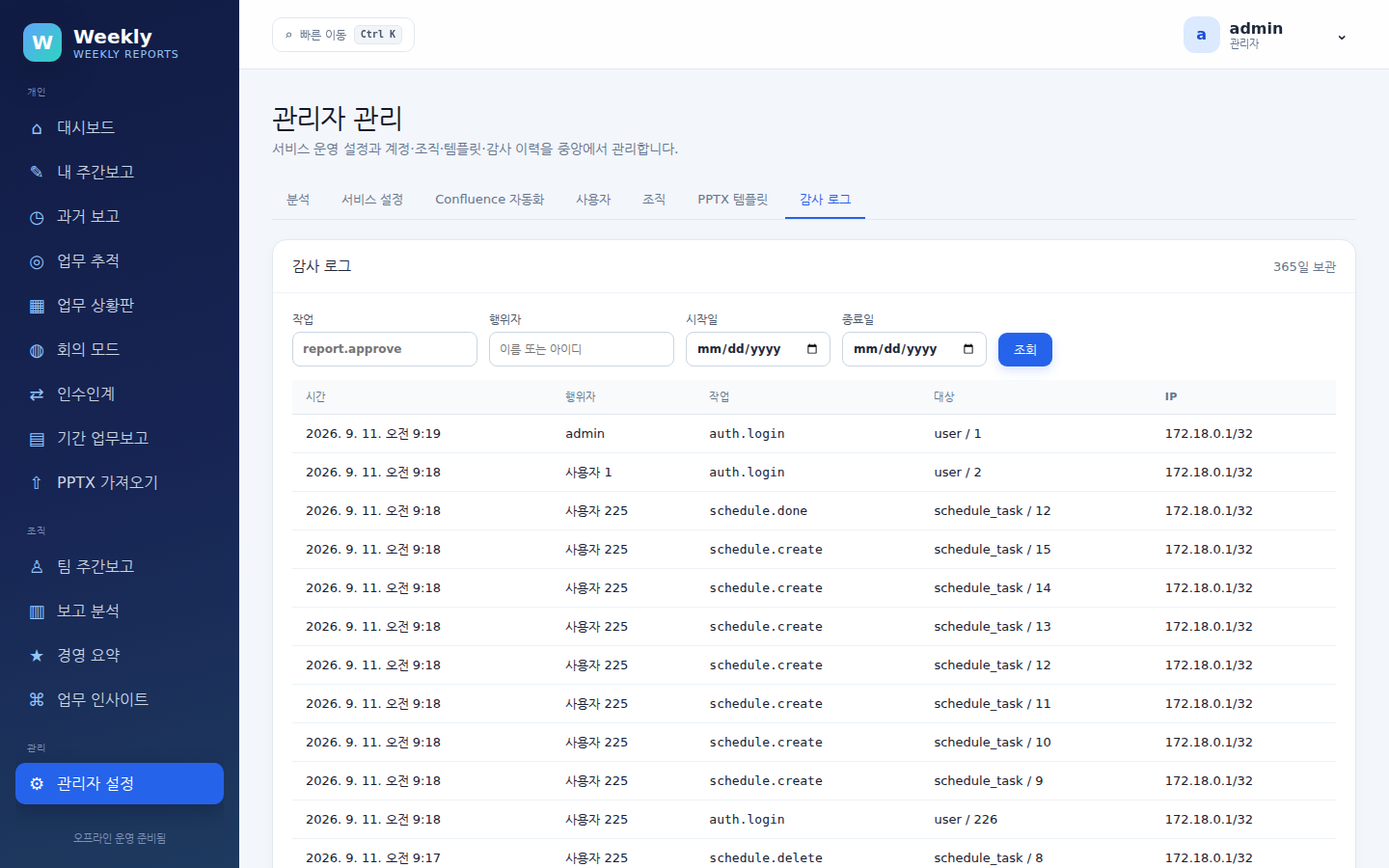
Task: Expand the admin account dropdown chevron
Action: pyautogui.click(x=1342, y=37)
